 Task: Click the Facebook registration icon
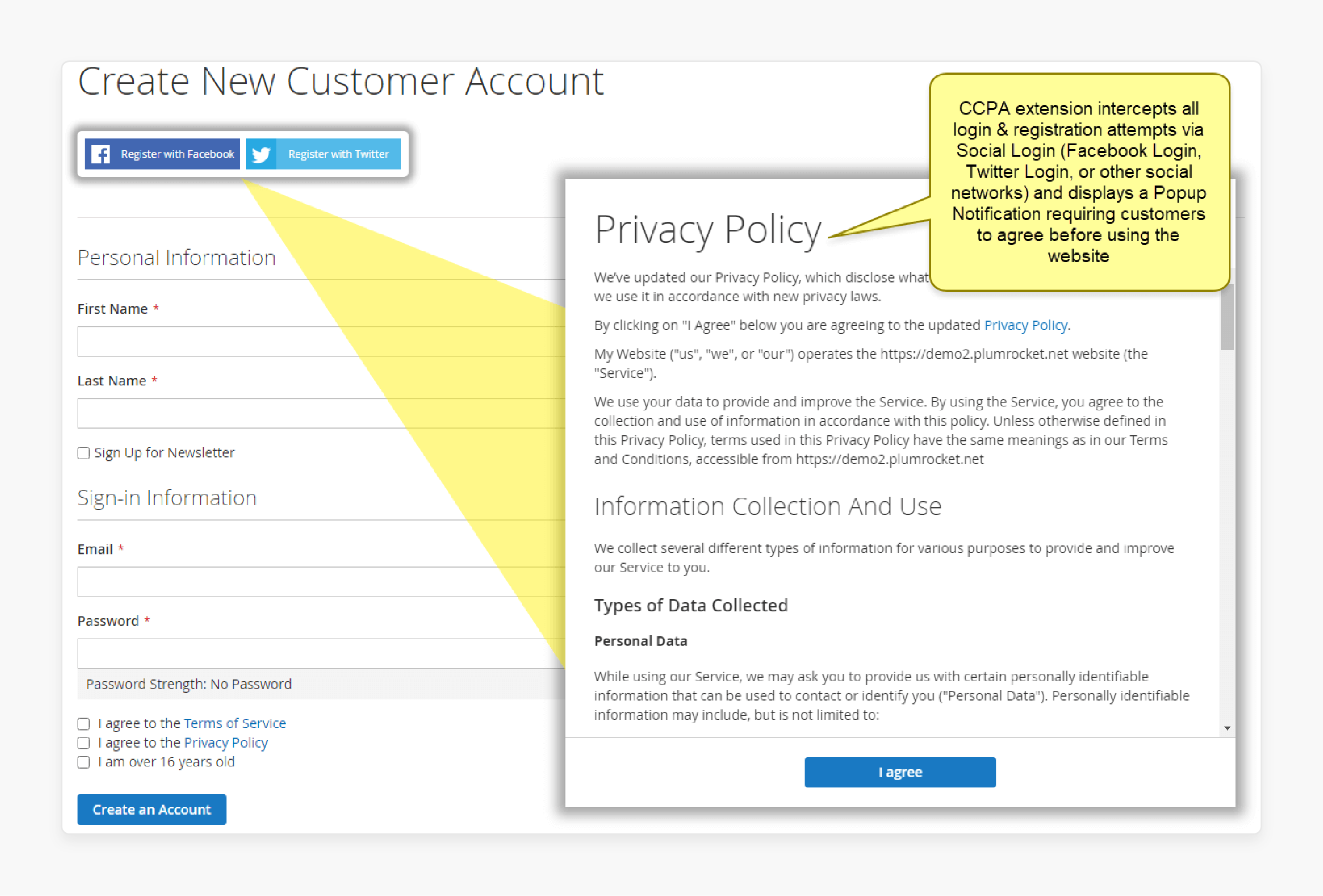tap(100, 153)
